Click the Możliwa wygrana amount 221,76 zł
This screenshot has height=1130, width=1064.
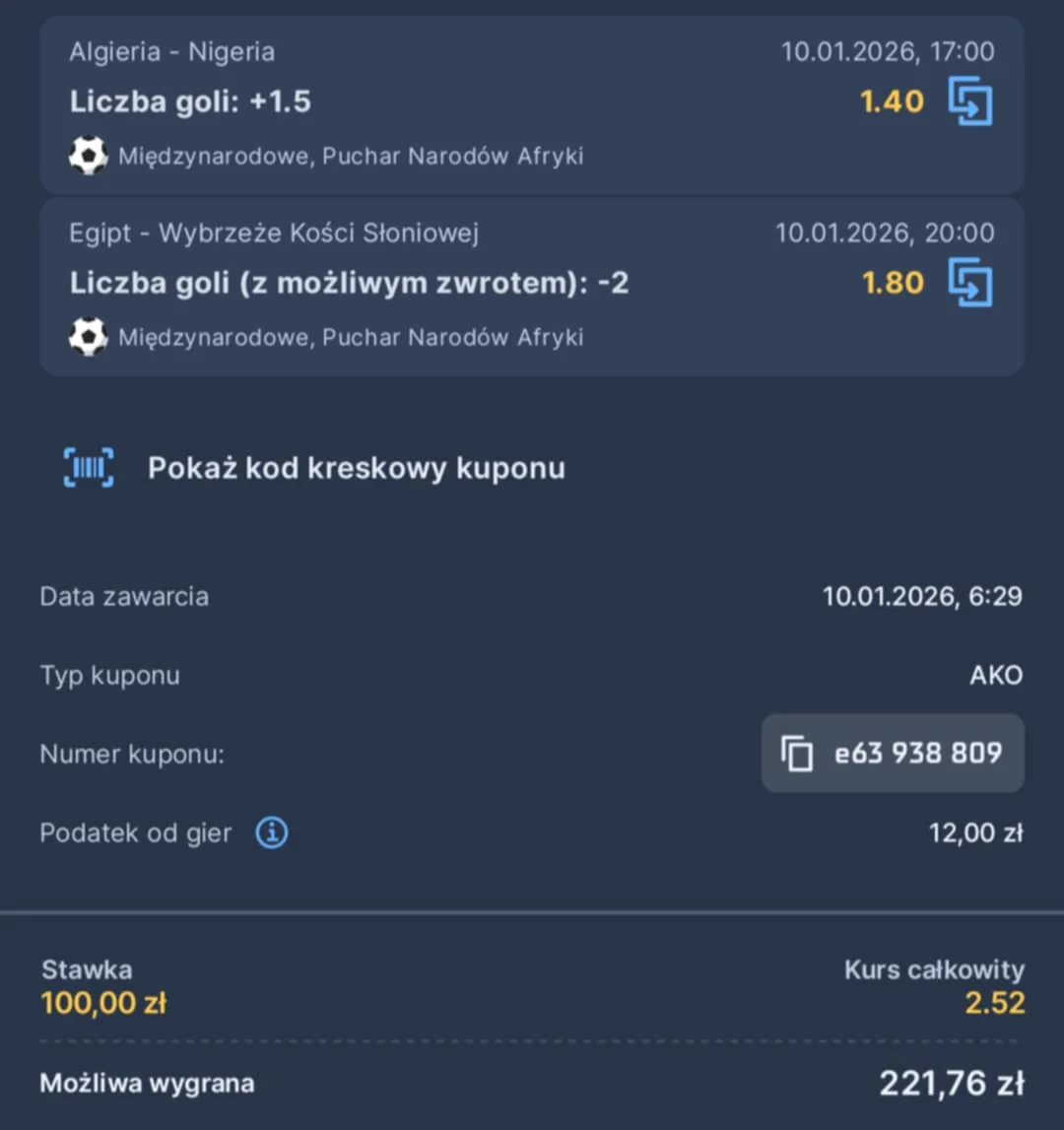click(x=951, y=1084)
